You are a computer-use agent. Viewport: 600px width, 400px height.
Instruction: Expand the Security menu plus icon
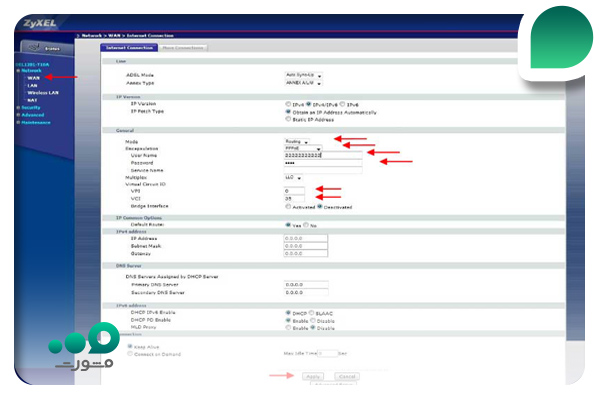[18, 108]
